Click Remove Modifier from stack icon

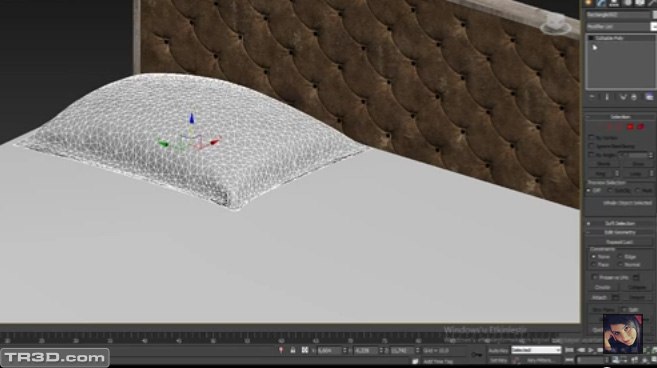pyautogui.click(x=634, y=97)
